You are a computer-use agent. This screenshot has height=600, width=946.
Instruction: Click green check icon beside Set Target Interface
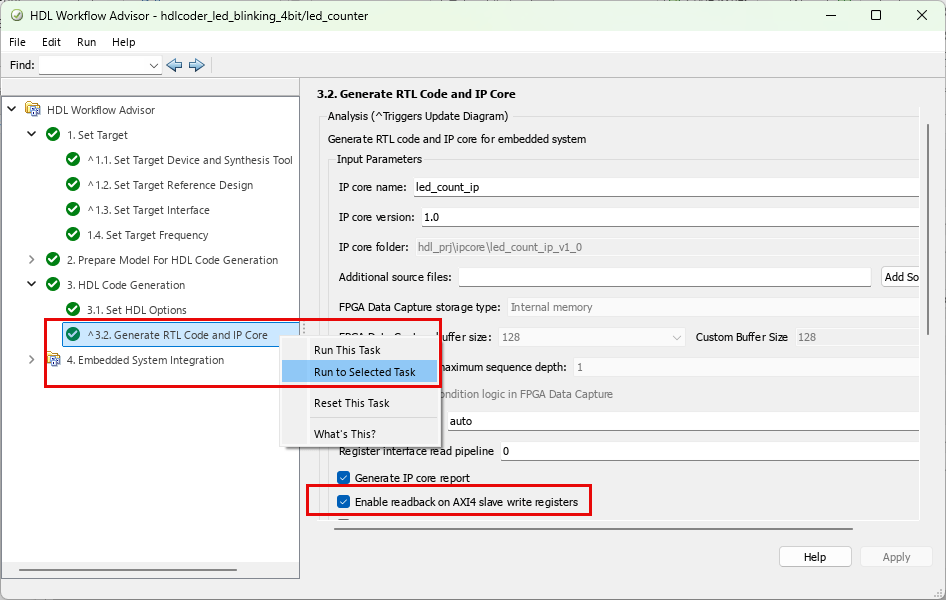[x=73, y=210]
